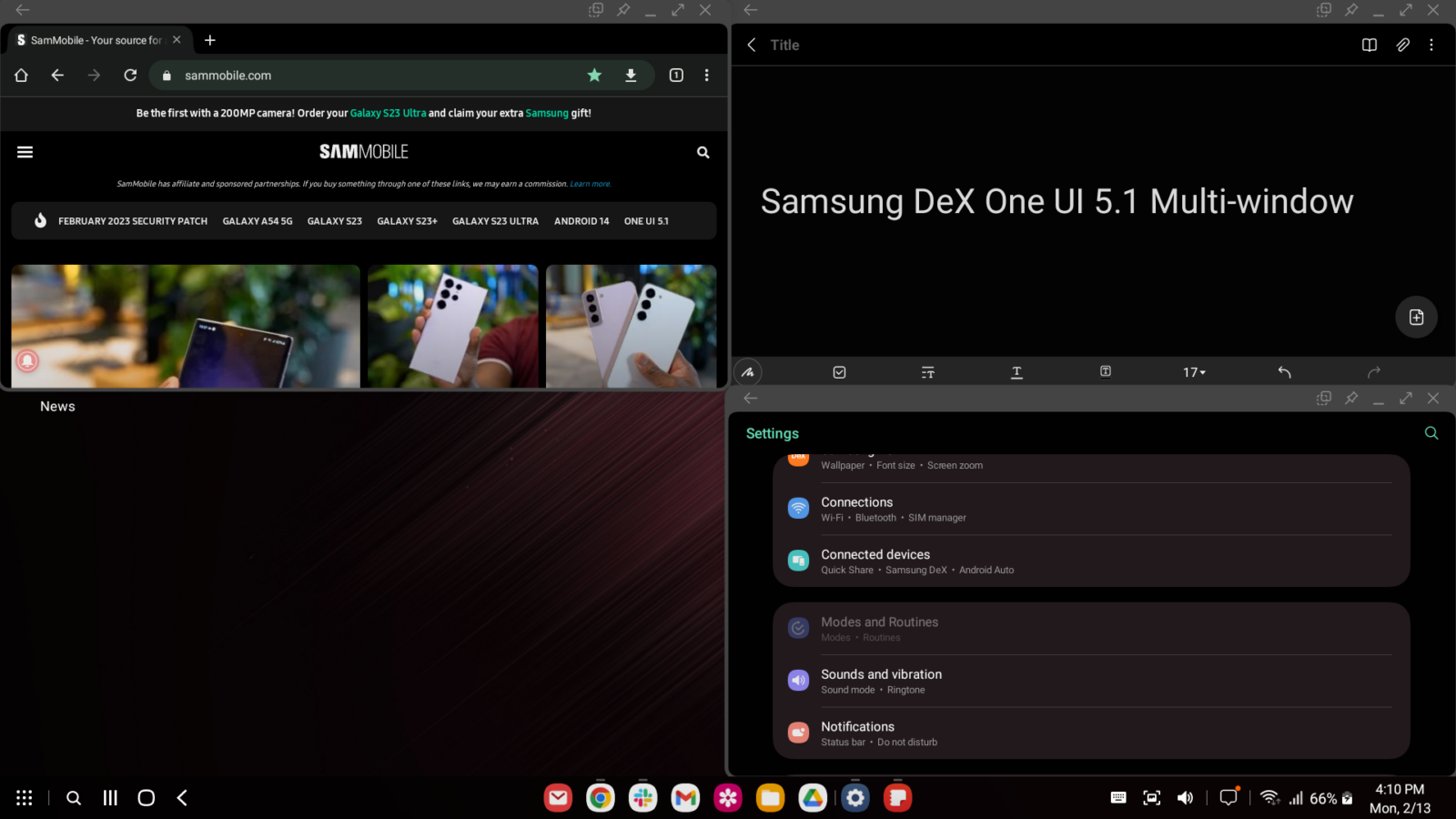Select GALAXY S23 ULTRA in SamMobile navigation

pos(494,220)
